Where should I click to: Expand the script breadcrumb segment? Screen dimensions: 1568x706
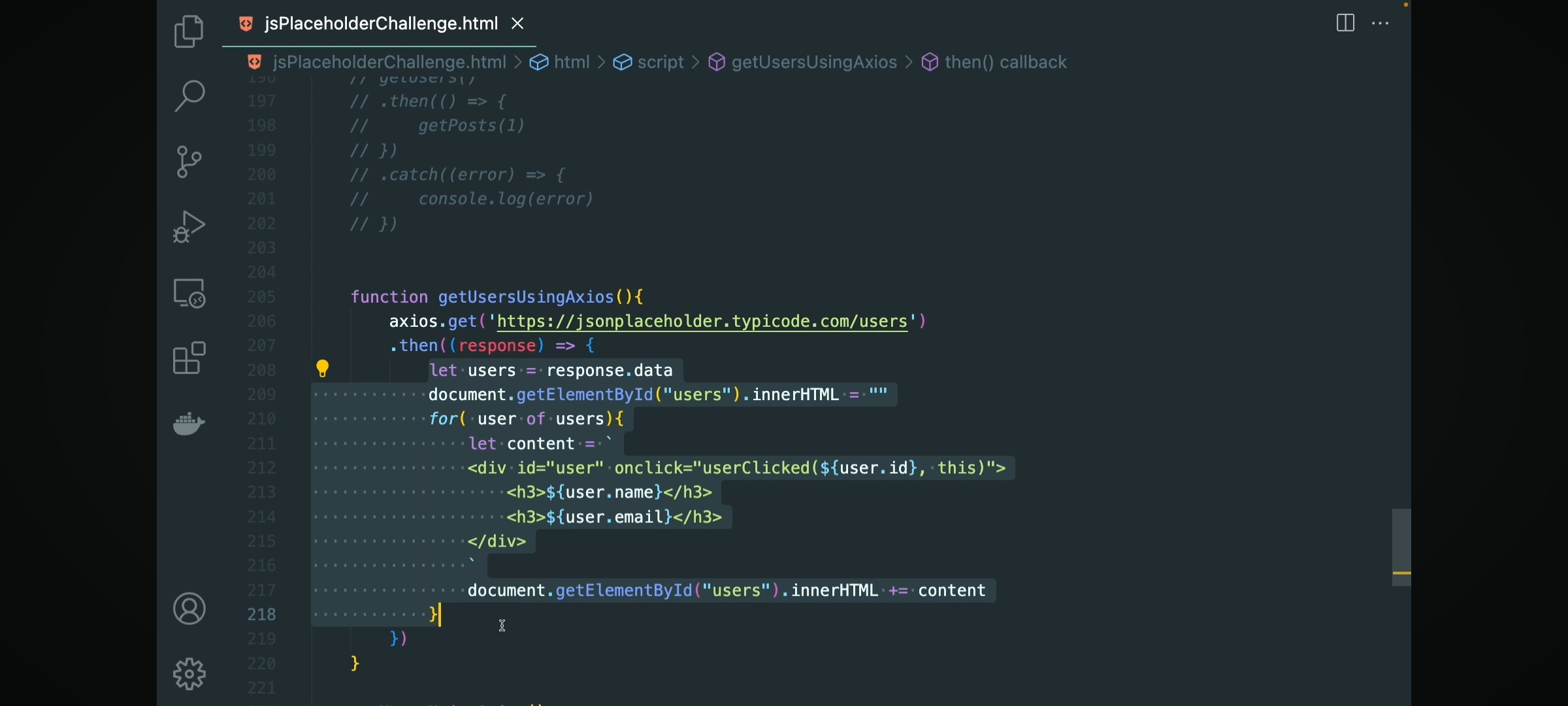[661, 62]
